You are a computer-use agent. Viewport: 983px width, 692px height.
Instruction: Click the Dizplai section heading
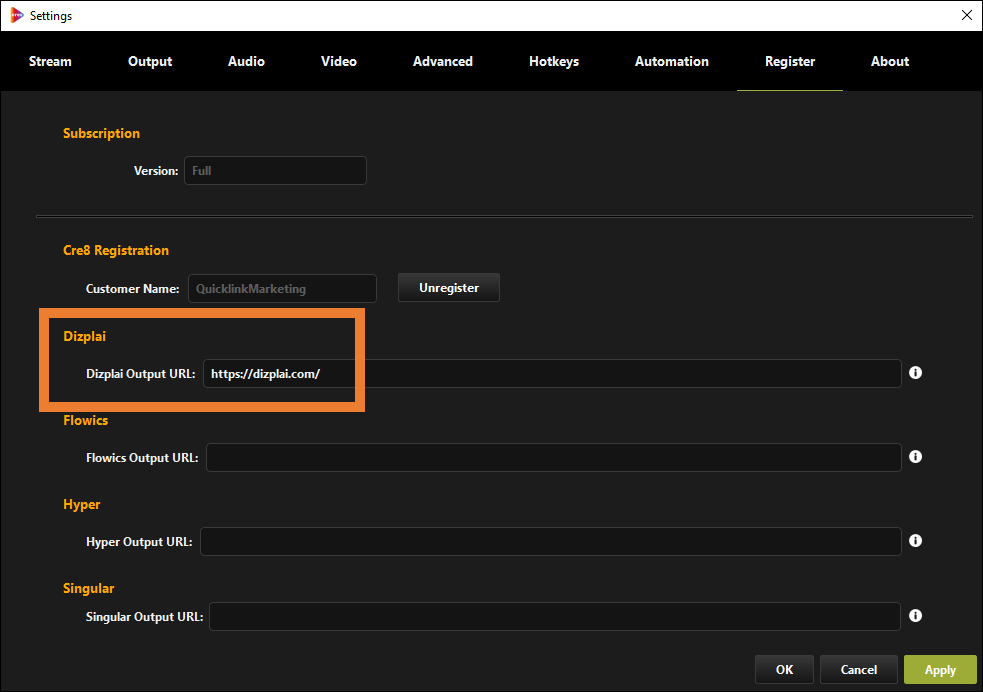(85, 337)
